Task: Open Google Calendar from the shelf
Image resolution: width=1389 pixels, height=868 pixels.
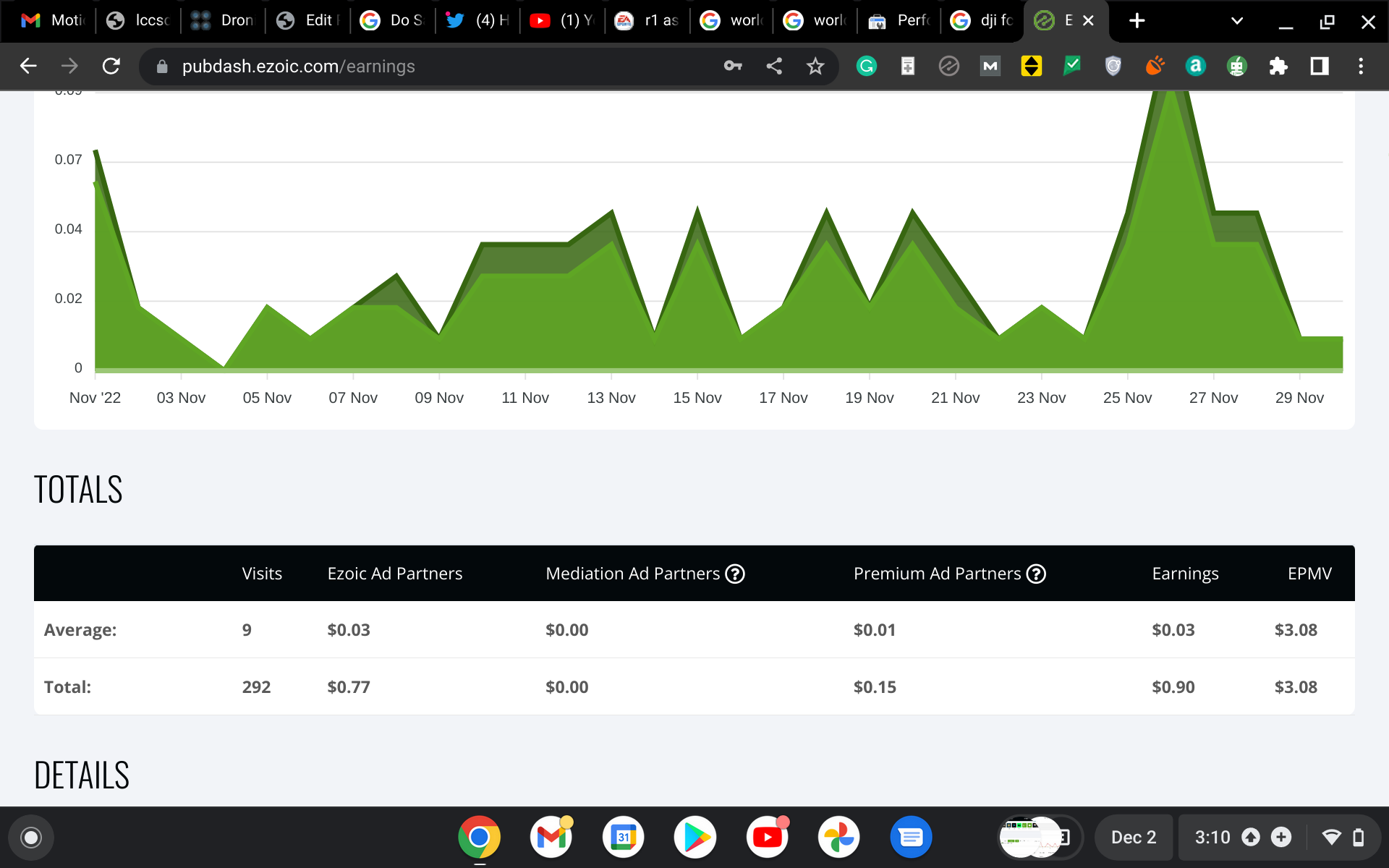Action: pyautogui.click(x=623, y=838)
